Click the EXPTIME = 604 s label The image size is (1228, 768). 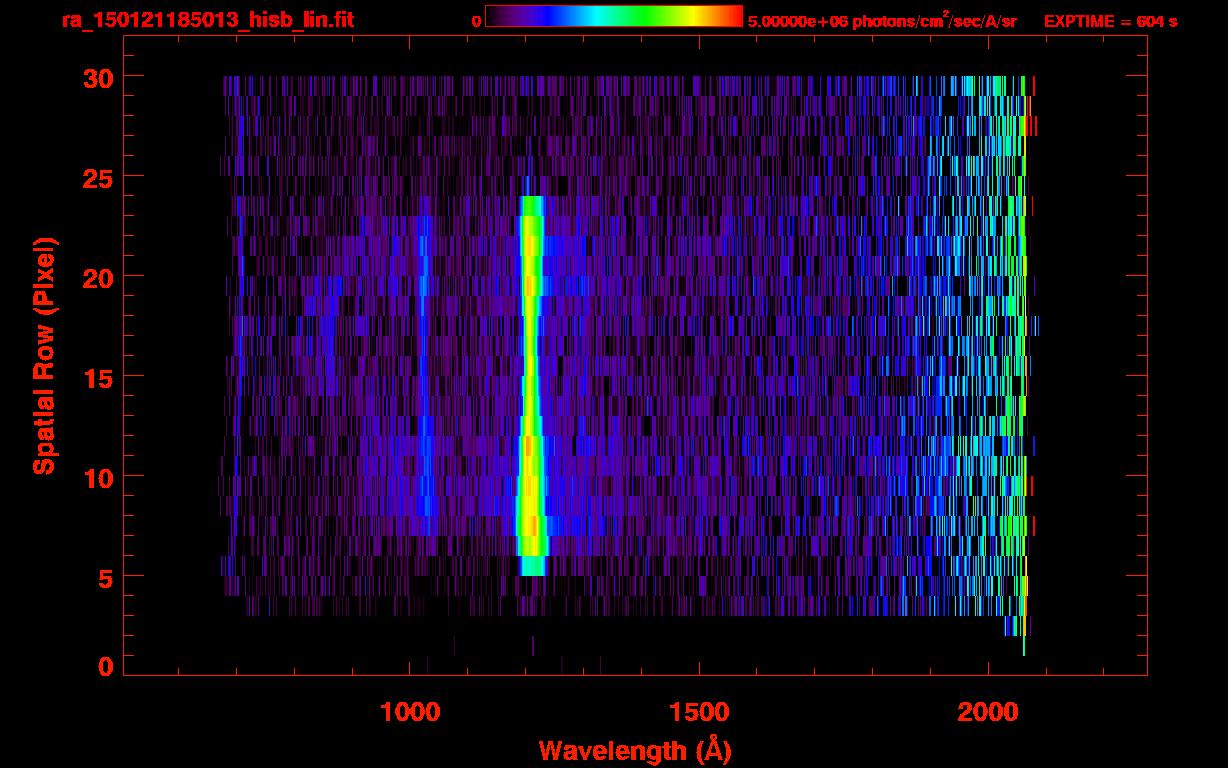coord(1110,21)
